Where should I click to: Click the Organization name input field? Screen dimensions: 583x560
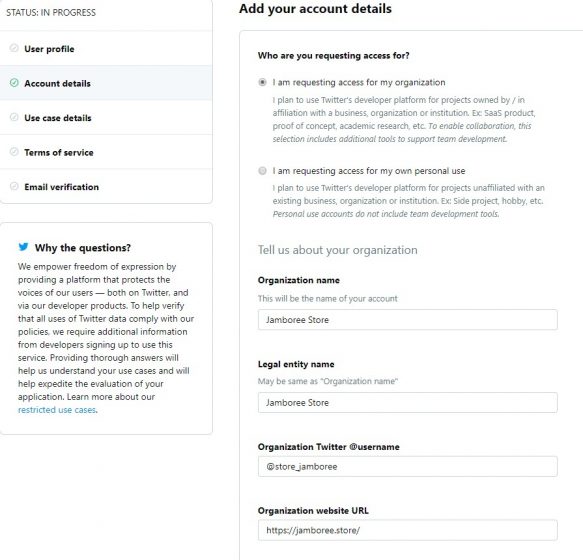click(x=408, y=320)
